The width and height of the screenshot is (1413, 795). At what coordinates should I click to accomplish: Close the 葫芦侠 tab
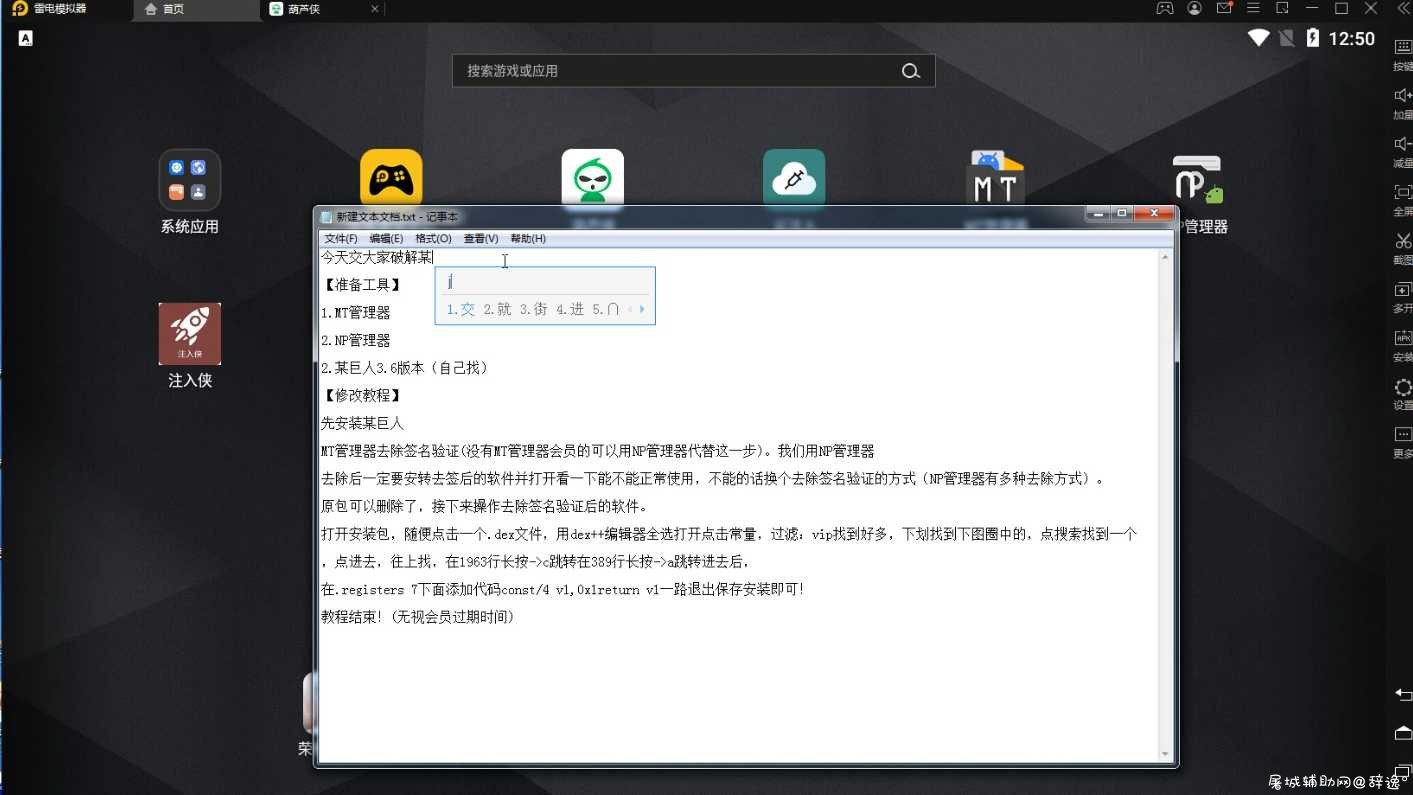pyautogui.click(x=375, y=9)
